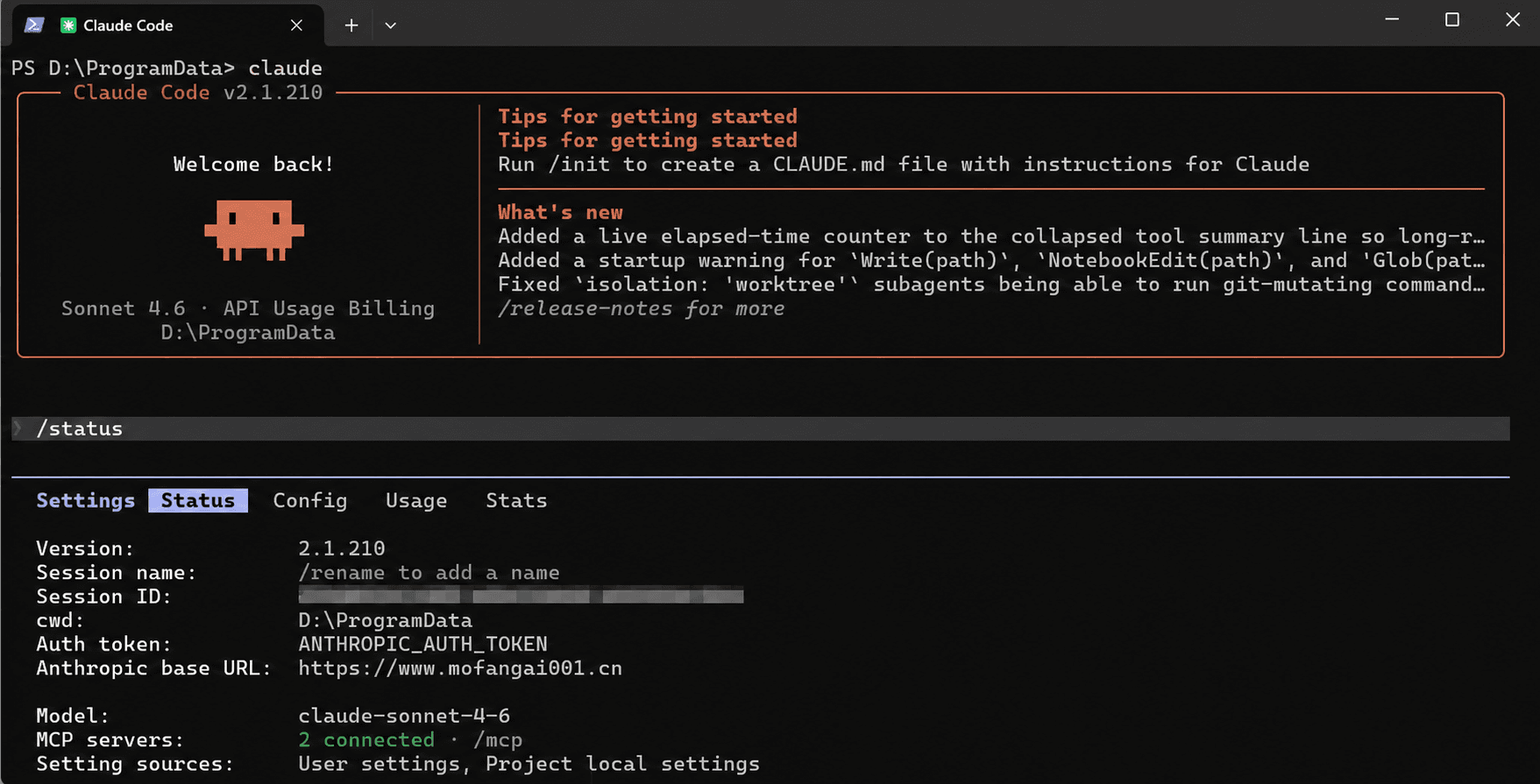Switch to the Config tab

pos(310,500)
